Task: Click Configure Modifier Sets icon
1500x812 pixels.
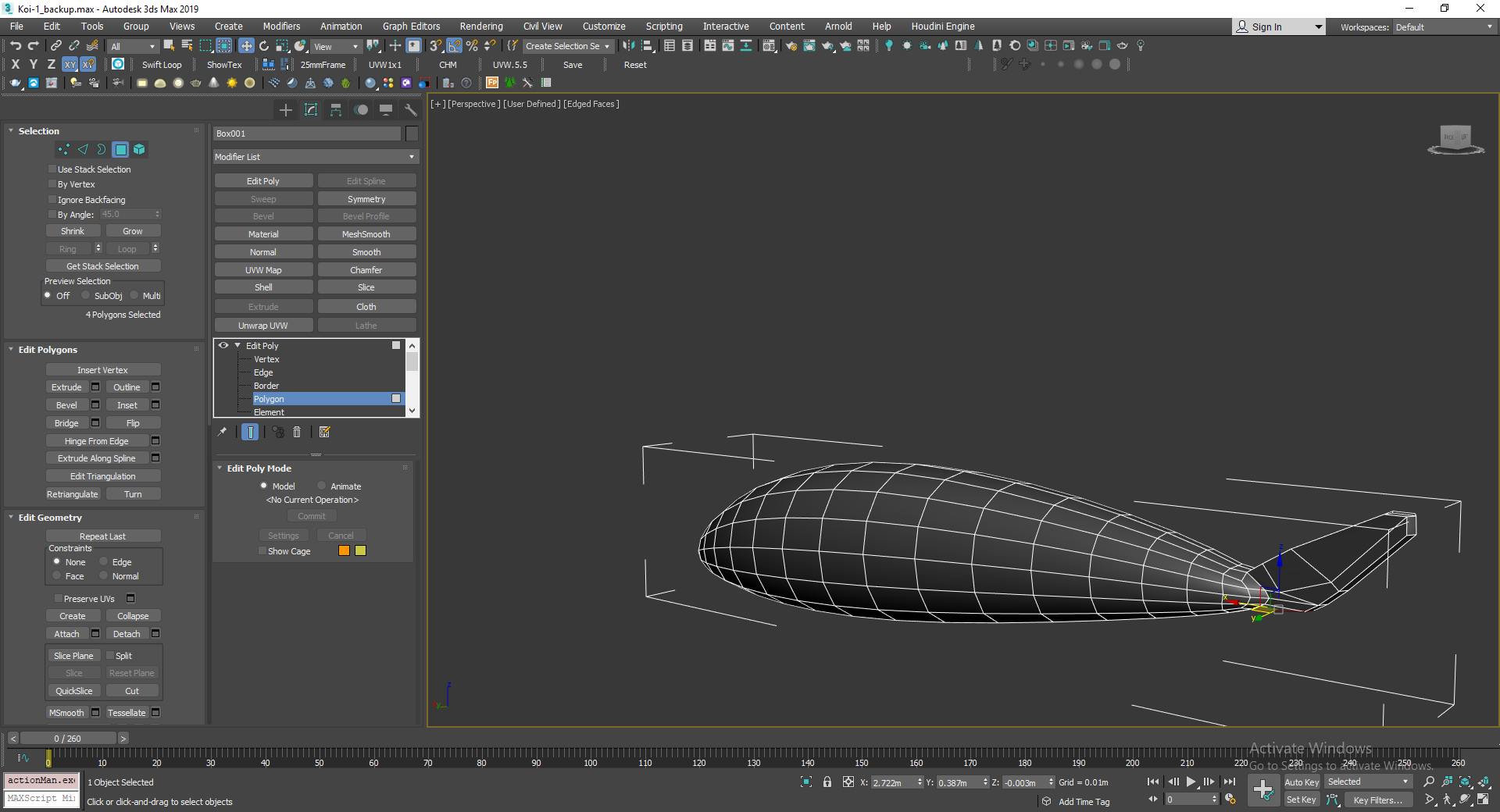Action: tap(325, 432)
